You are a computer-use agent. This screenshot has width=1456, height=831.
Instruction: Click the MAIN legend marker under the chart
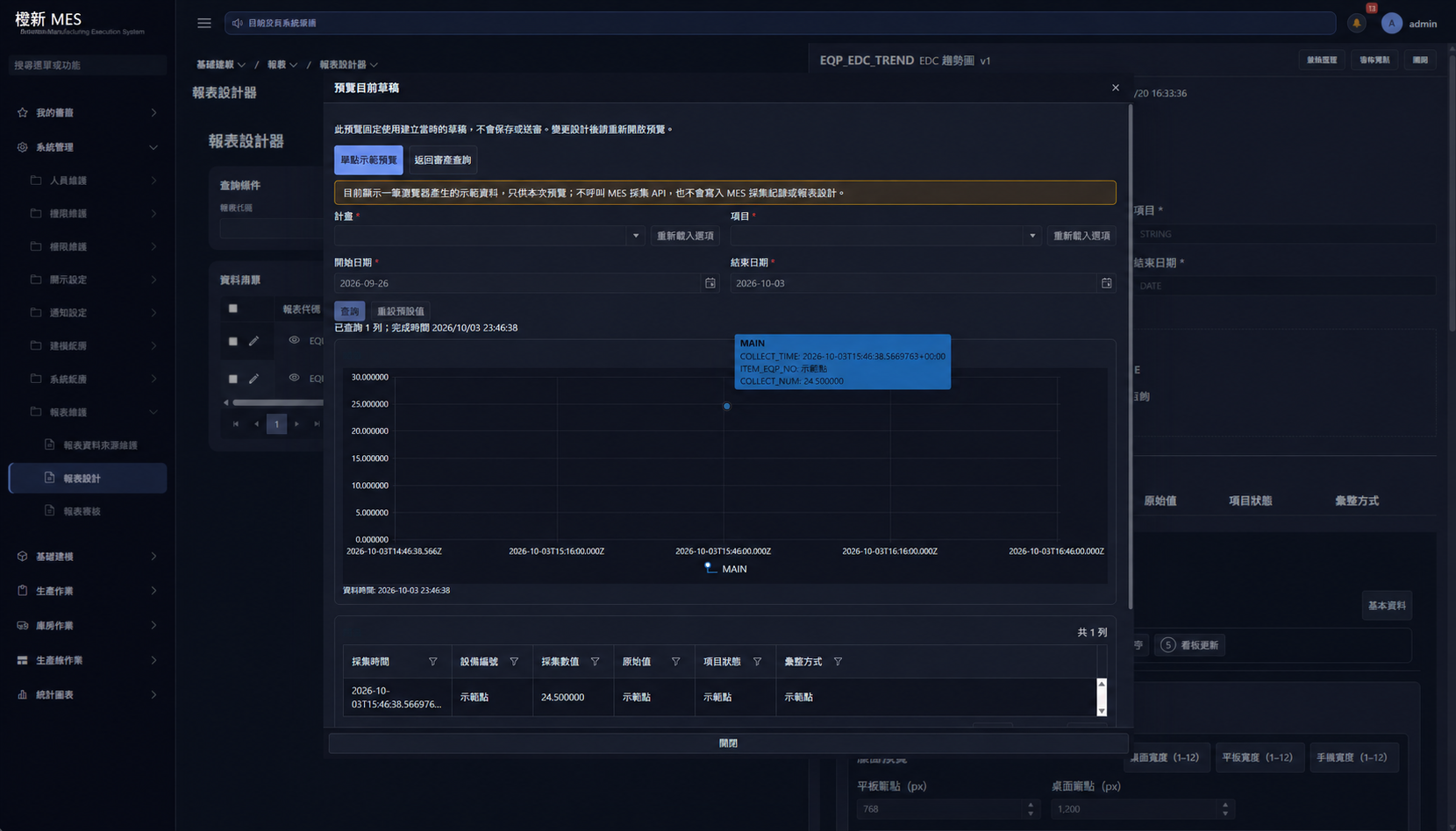click(710, 568)
